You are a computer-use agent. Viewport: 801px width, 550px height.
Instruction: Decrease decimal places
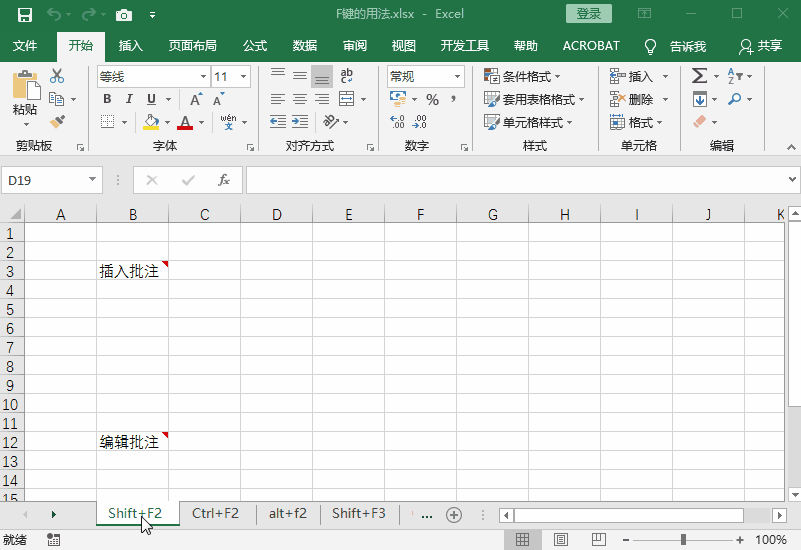tap(420, 122)
